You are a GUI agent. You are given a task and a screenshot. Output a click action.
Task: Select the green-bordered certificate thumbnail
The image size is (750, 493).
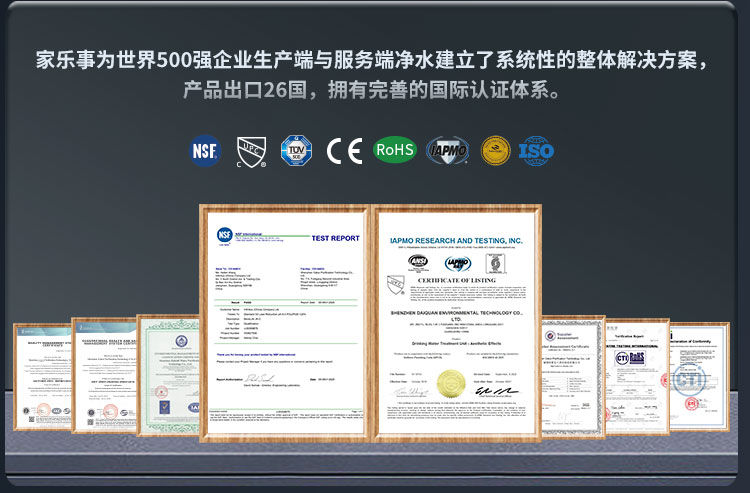[x=168, y=370]
